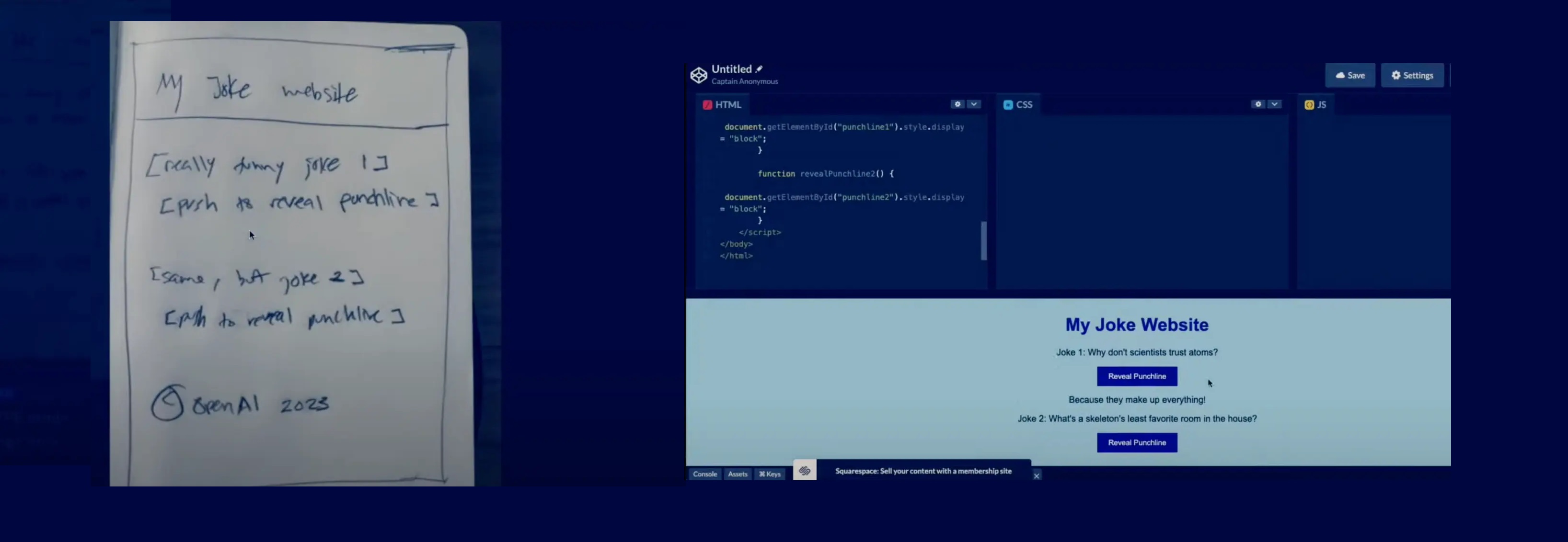Open HTML editor settings gear
Viewport: 1568px width, 542px height.
coord(957,104)
